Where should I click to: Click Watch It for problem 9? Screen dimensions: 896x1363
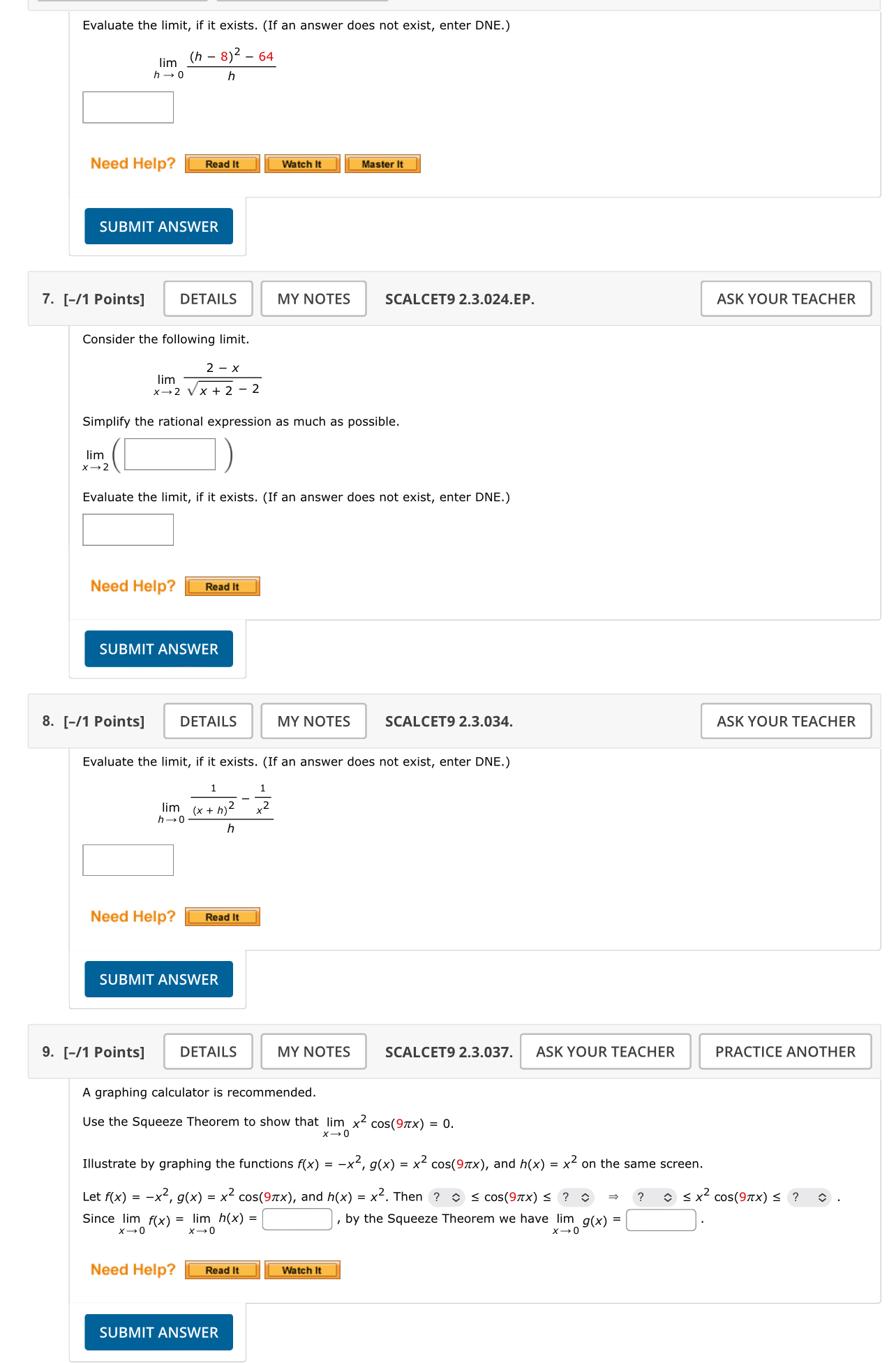pos(301,1269)
